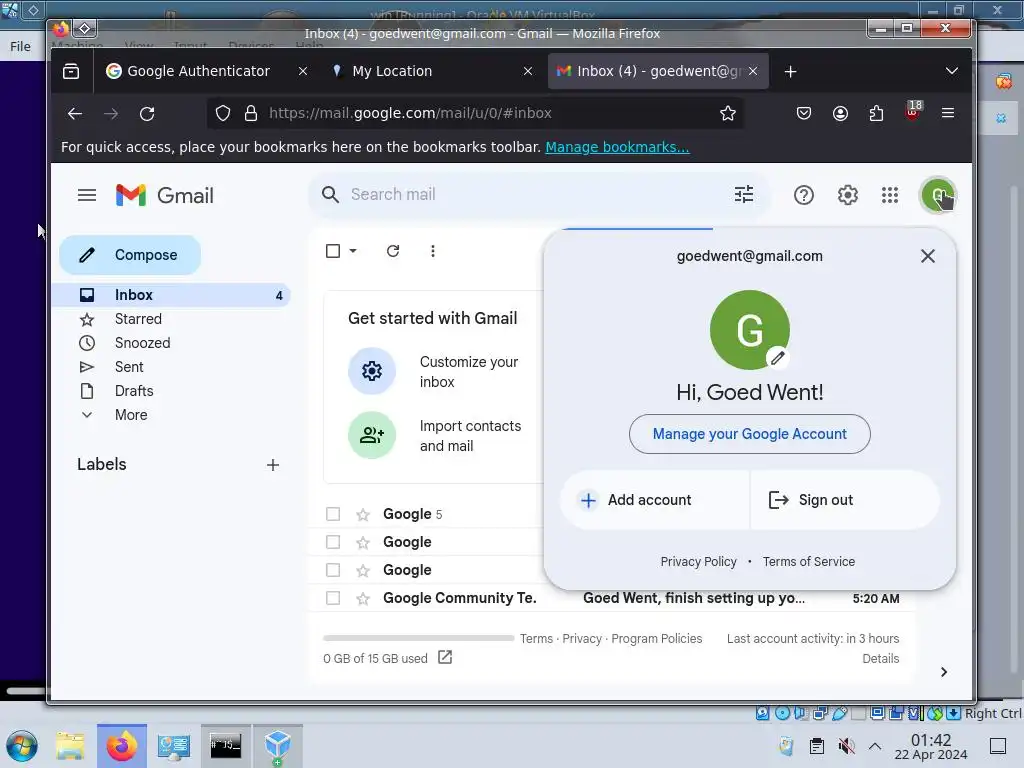View site security lock icon
Image resolution: width=1024 pixels, height=768 pixels.
pyautogui.click(x=251, y=114)
